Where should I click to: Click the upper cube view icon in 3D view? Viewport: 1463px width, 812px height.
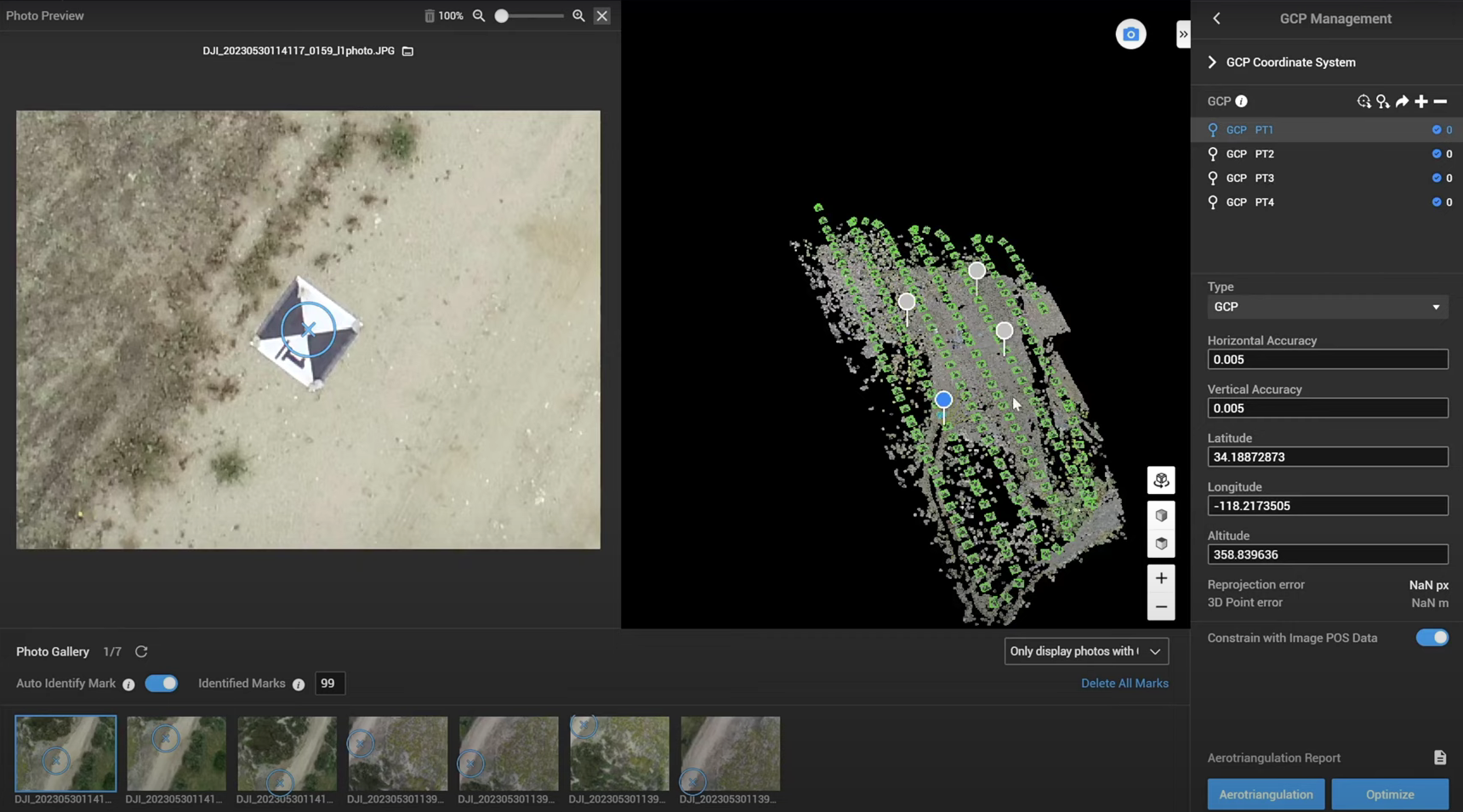click(1161, 515)
